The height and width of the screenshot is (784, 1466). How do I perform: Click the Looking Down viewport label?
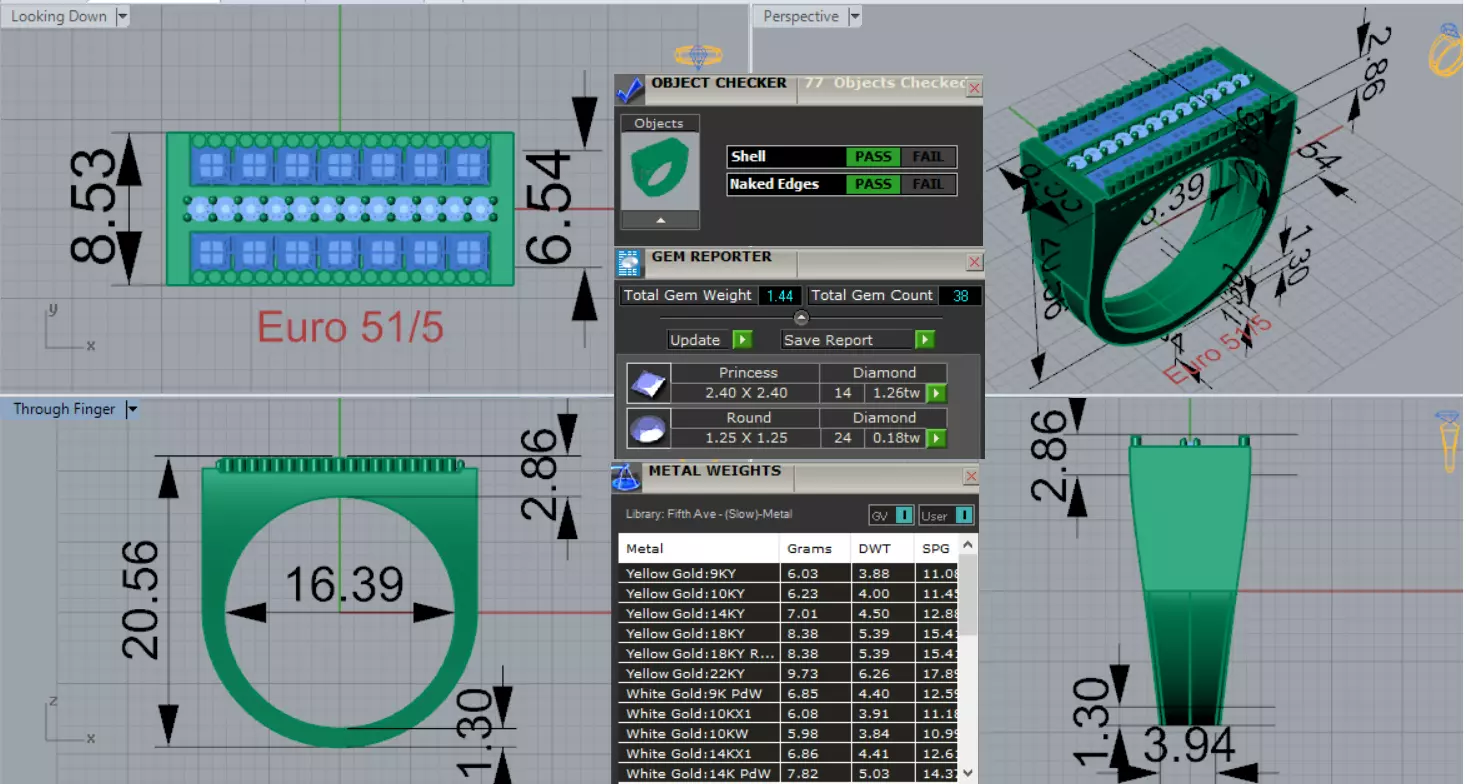coord(59,17)
